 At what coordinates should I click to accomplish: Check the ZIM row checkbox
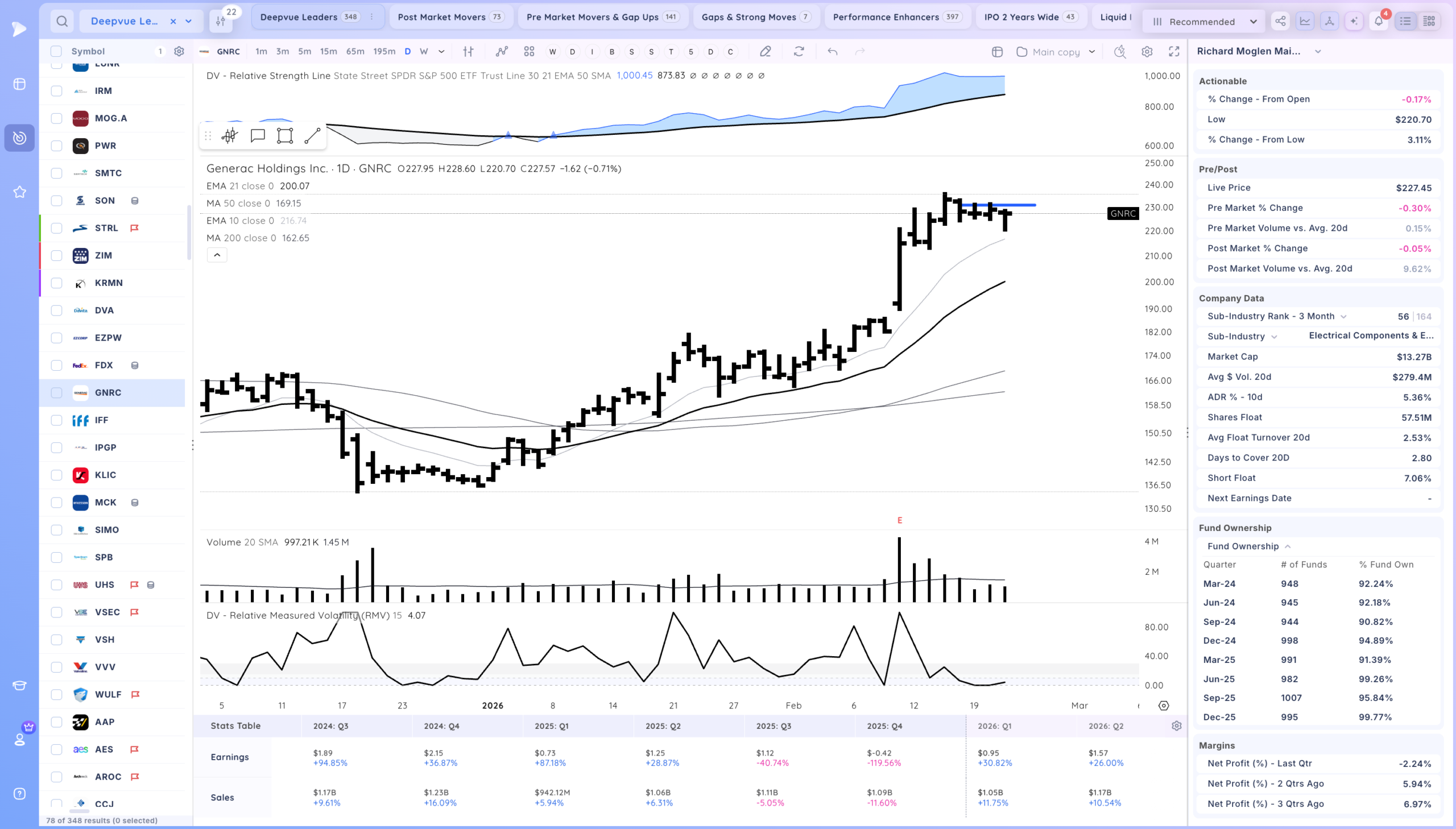pyautogui.click(x=56, y=255)
